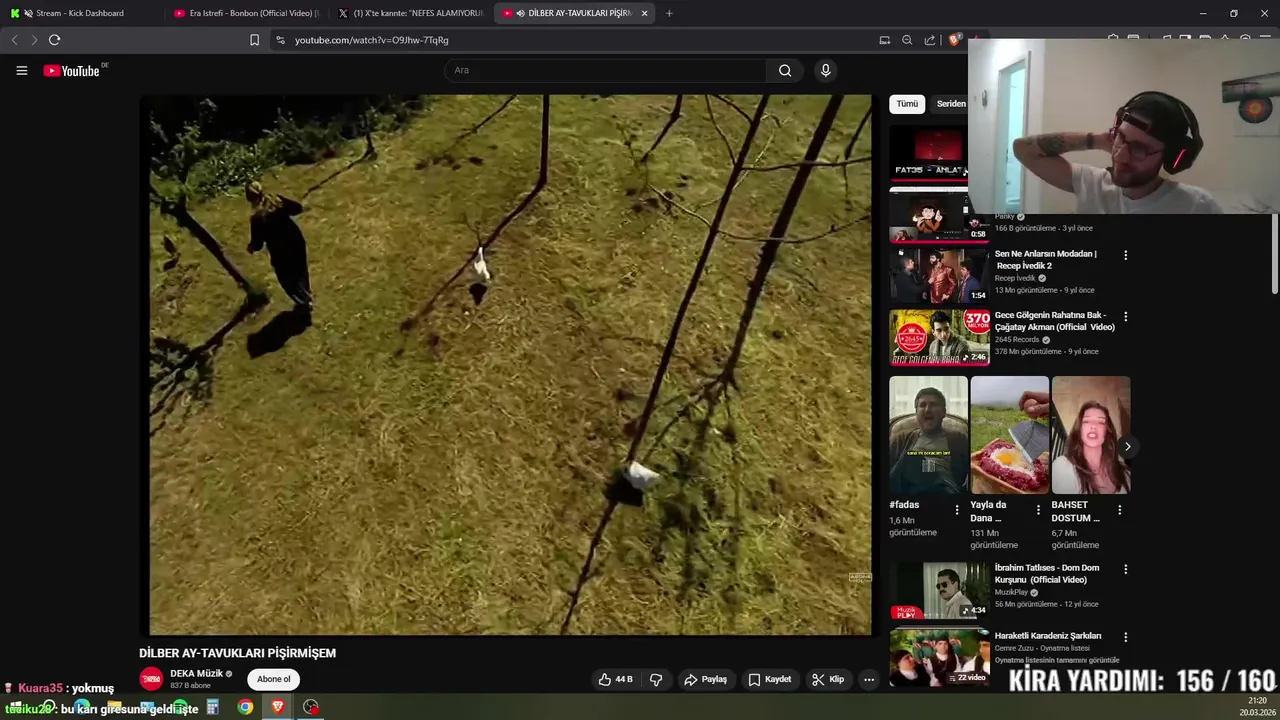
Task: Open Calculator from the taskbar
Action: pos(212,707)
